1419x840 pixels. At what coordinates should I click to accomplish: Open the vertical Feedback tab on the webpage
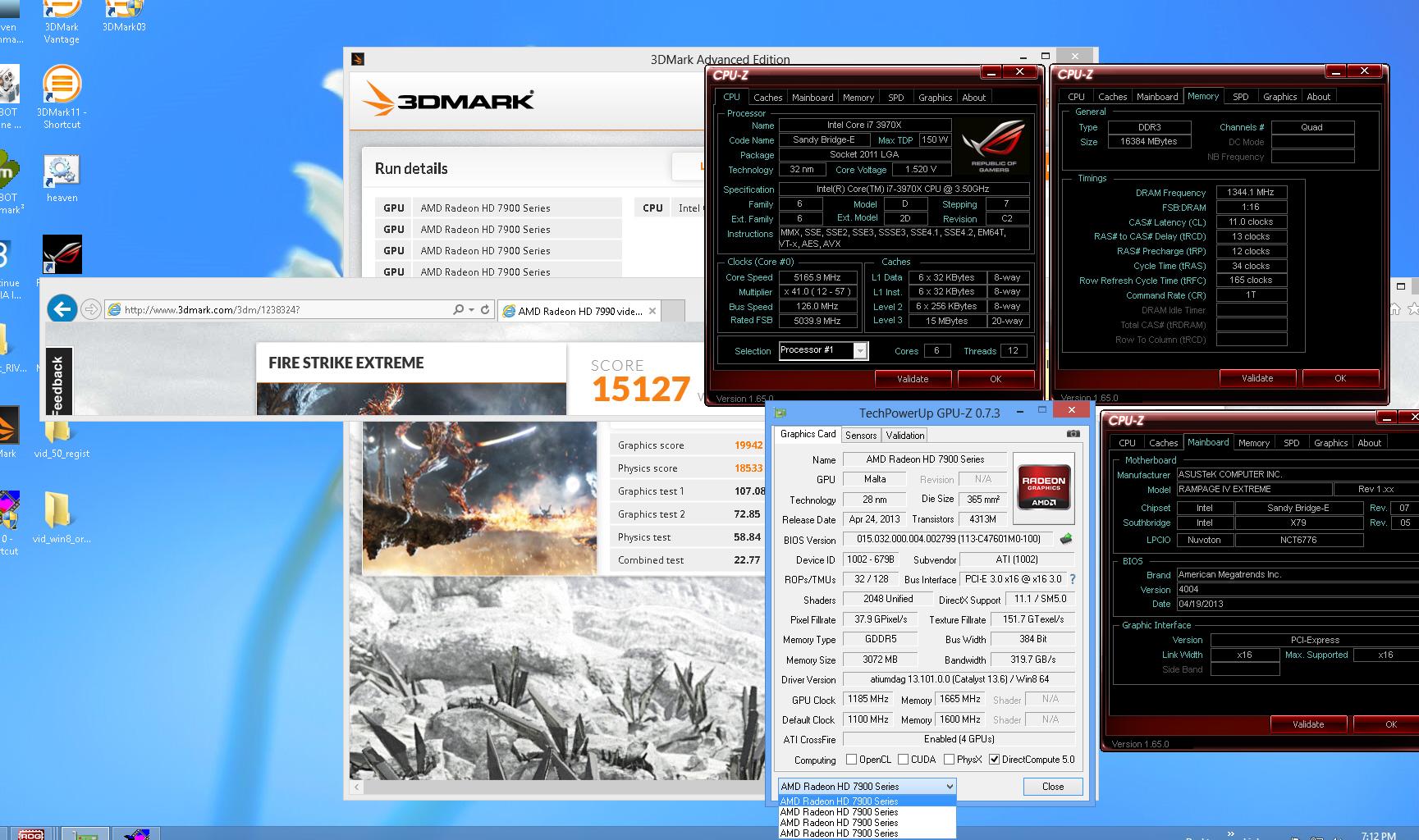point(57,382)
